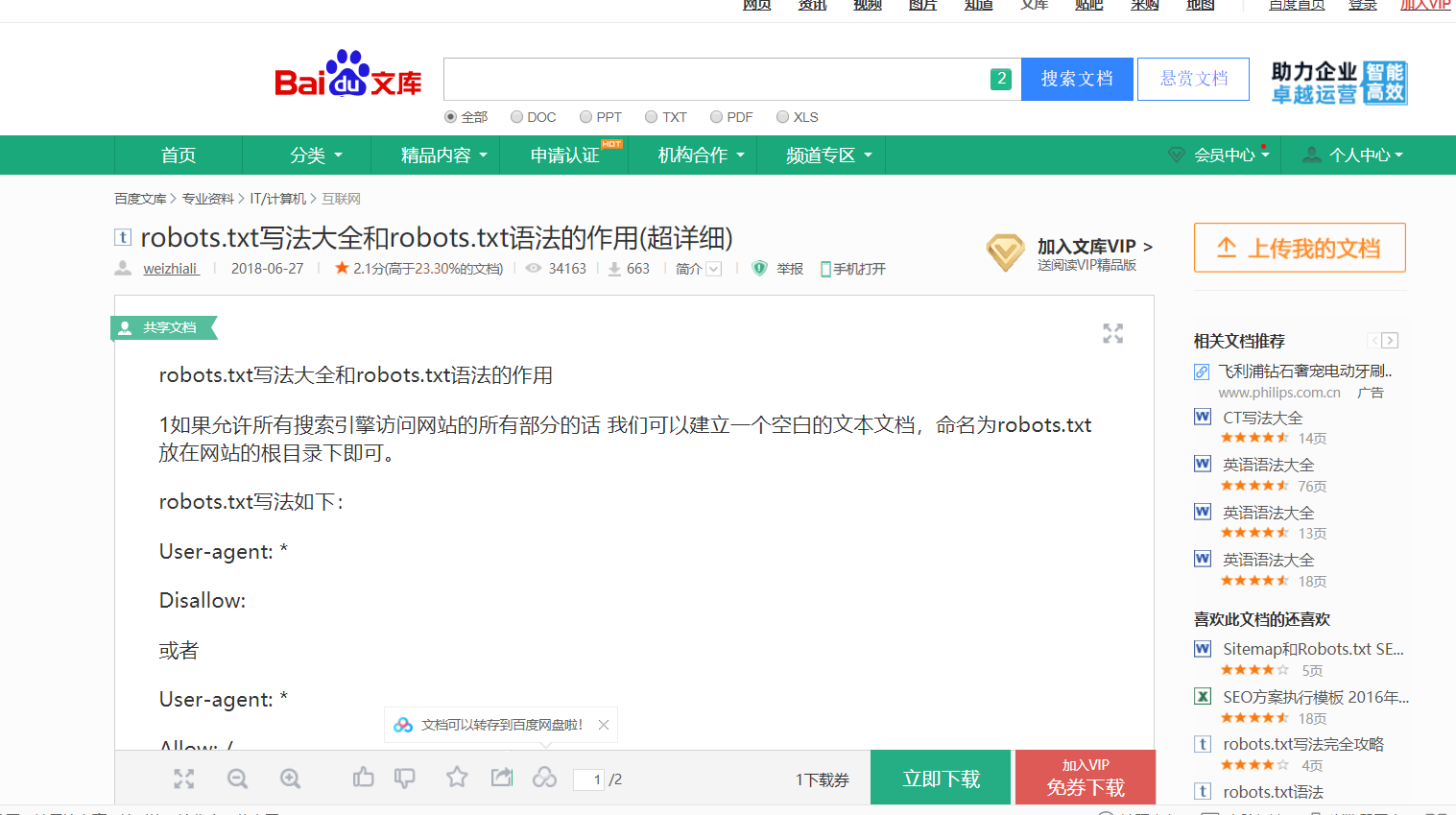Select the TXT file type filter

click(651, 117)
